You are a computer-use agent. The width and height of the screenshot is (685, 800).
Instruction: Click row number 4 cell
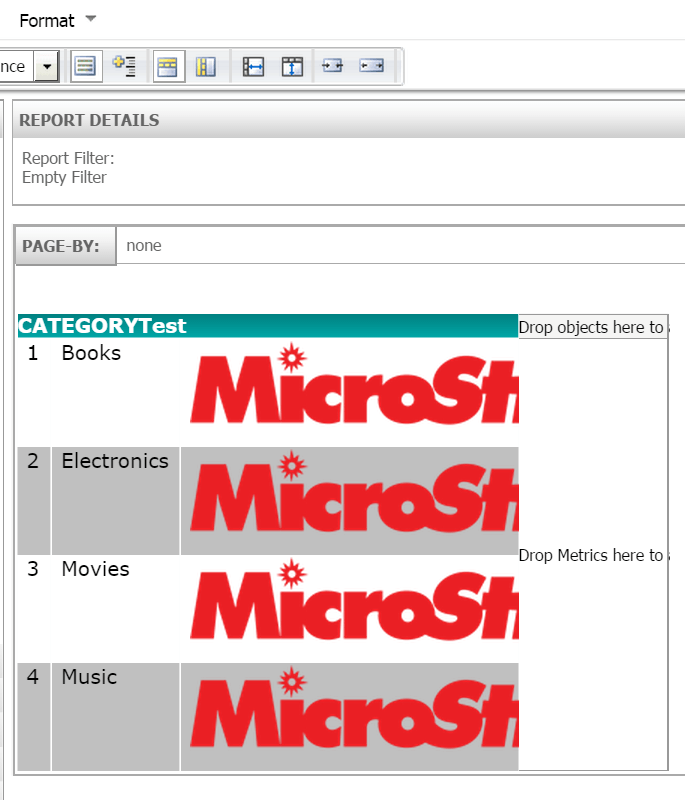point(34,717)
